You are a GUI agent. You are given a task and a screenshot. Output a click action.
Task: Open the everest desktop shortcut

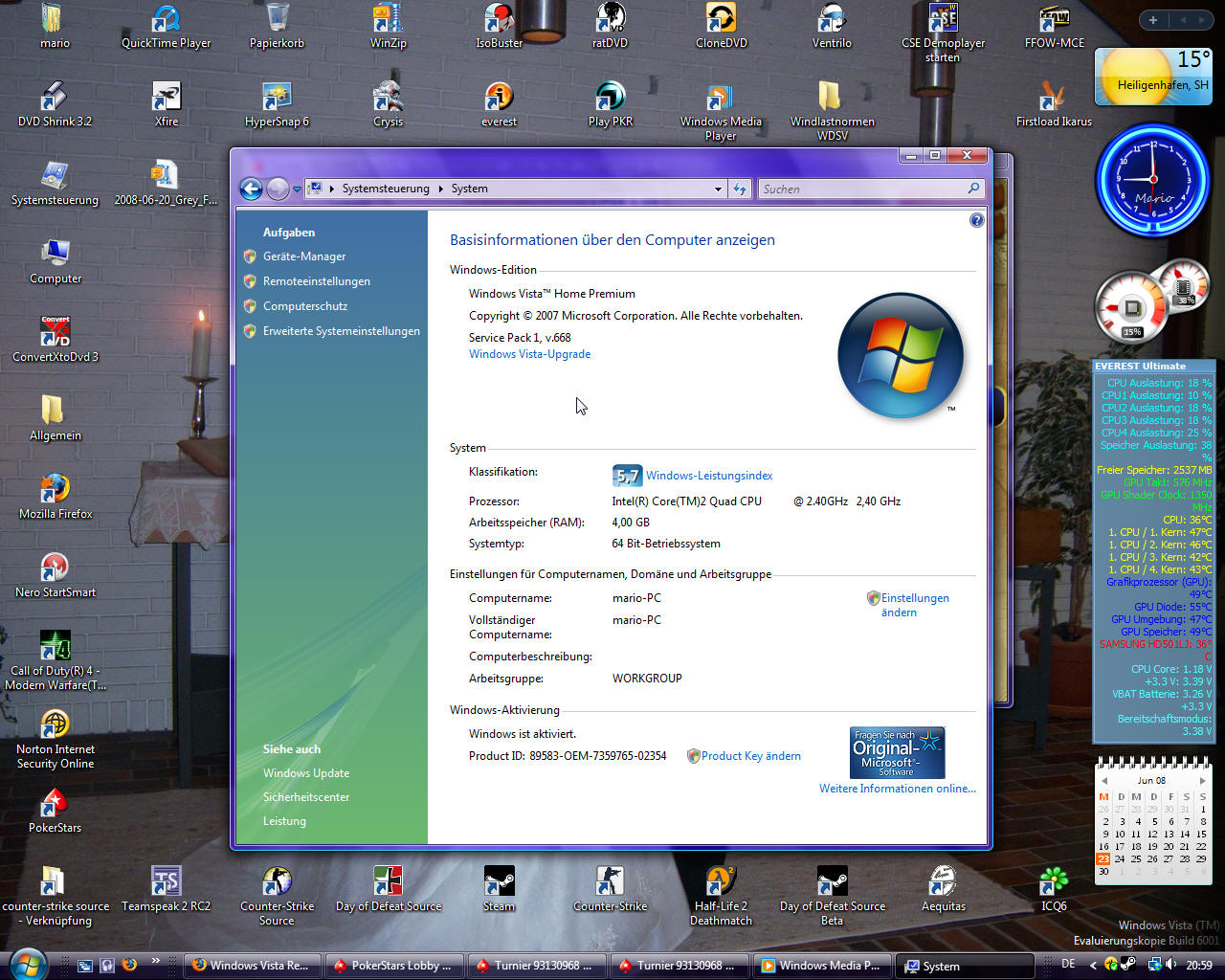[499, 104]
